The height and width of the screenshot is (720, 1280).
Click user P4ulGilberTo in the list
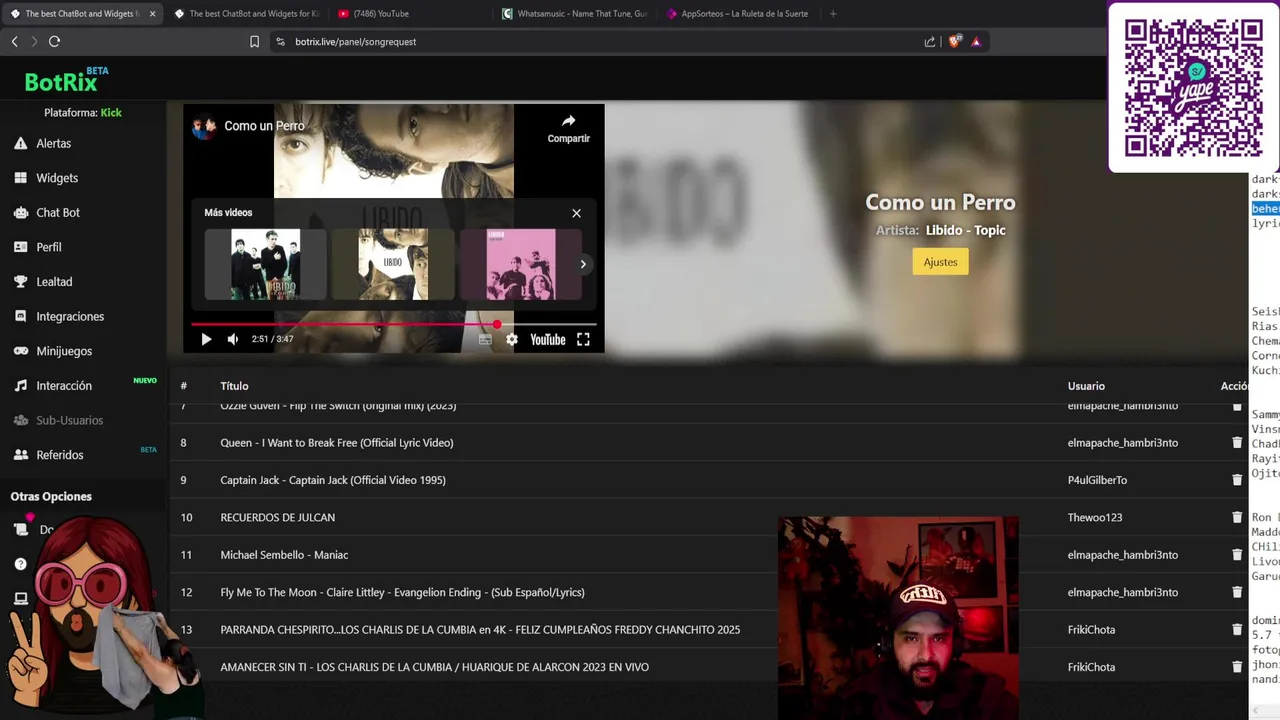[x=1097, y=480]
